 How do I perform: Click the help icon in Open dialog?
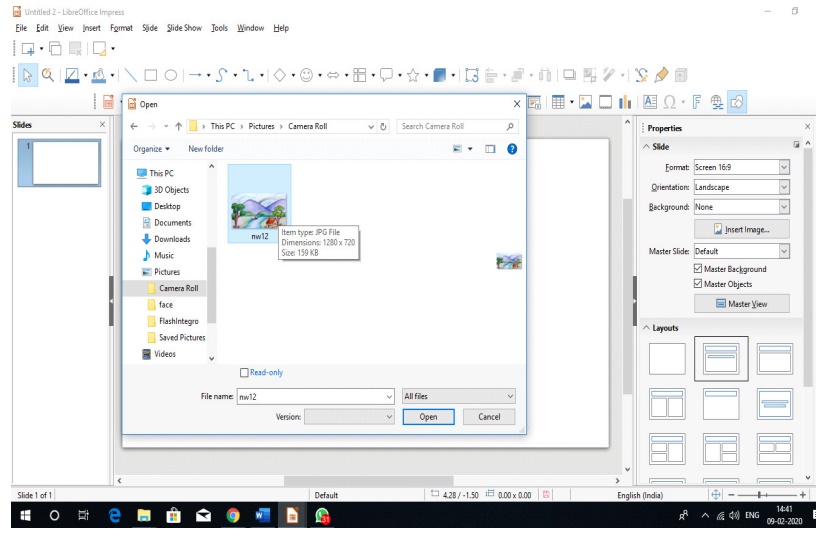click(x=512, y=149)
